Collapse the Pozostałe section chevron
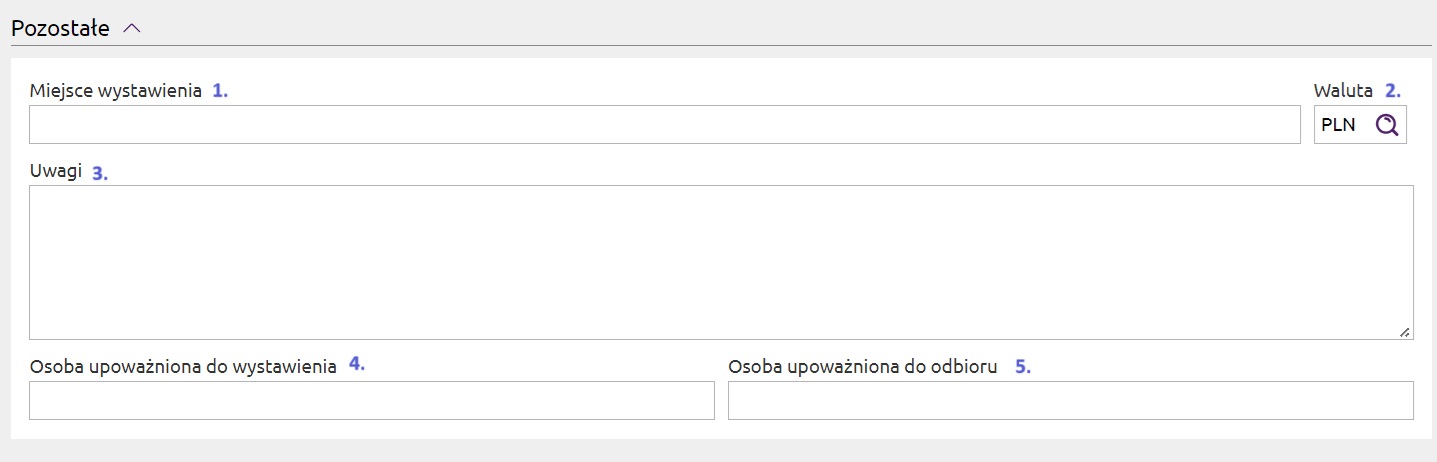Image resolution: width=1437 pixels, height=462 pixels. [x=131, y=29]
